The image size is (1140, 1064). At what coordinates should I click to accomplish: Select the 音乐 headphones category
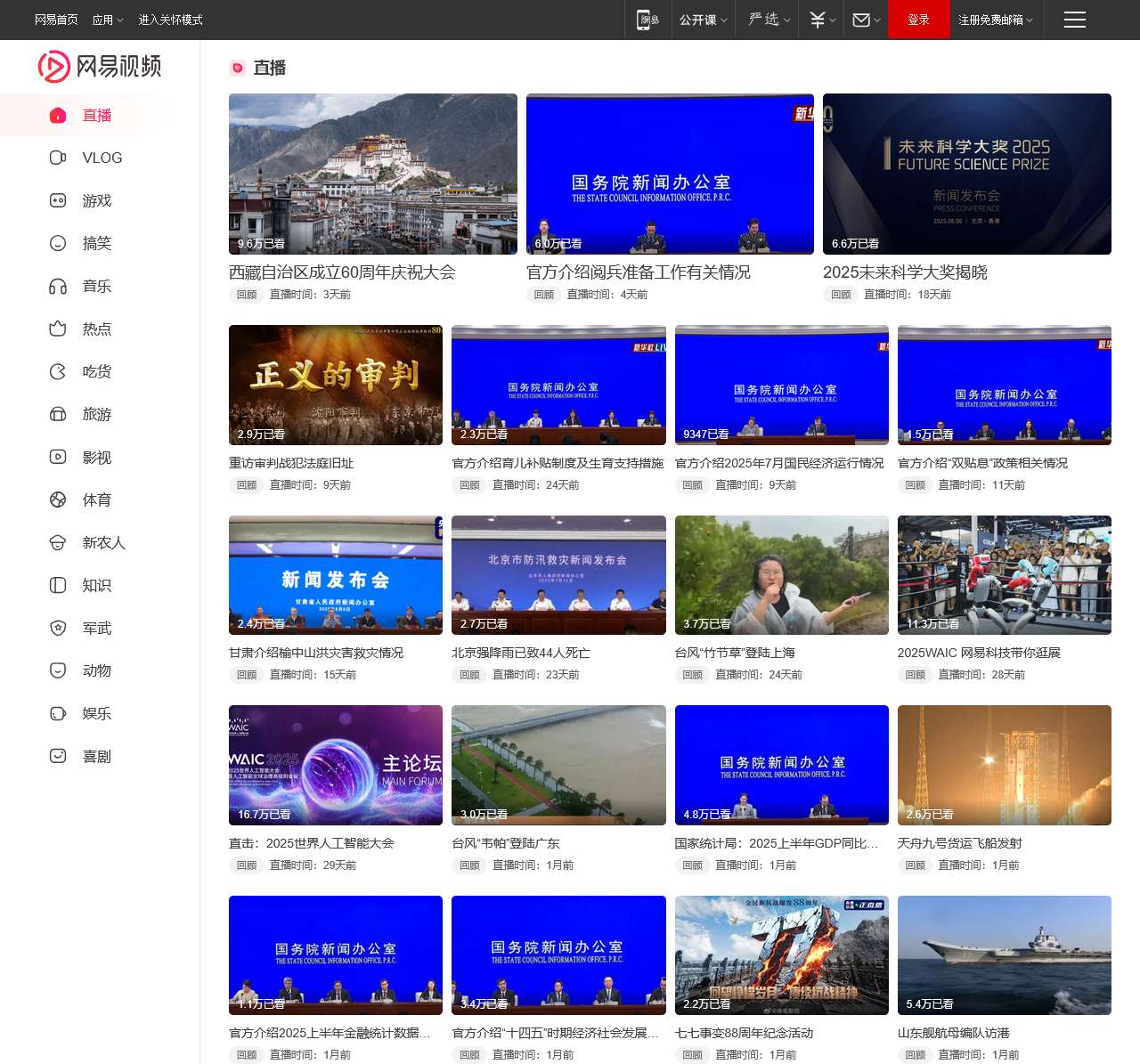(x=96, y=287)
